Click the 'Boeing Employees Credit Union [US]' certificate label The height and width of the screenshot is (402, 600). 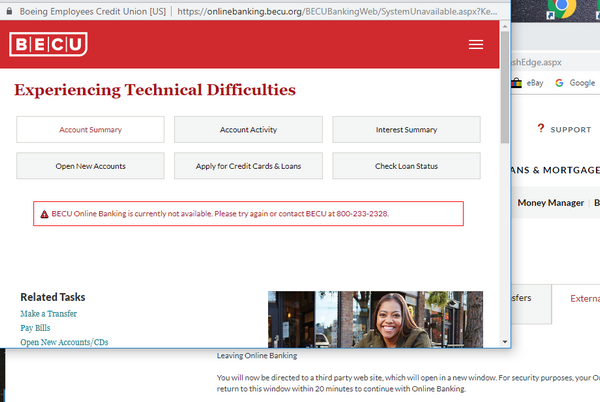[93, 11]
